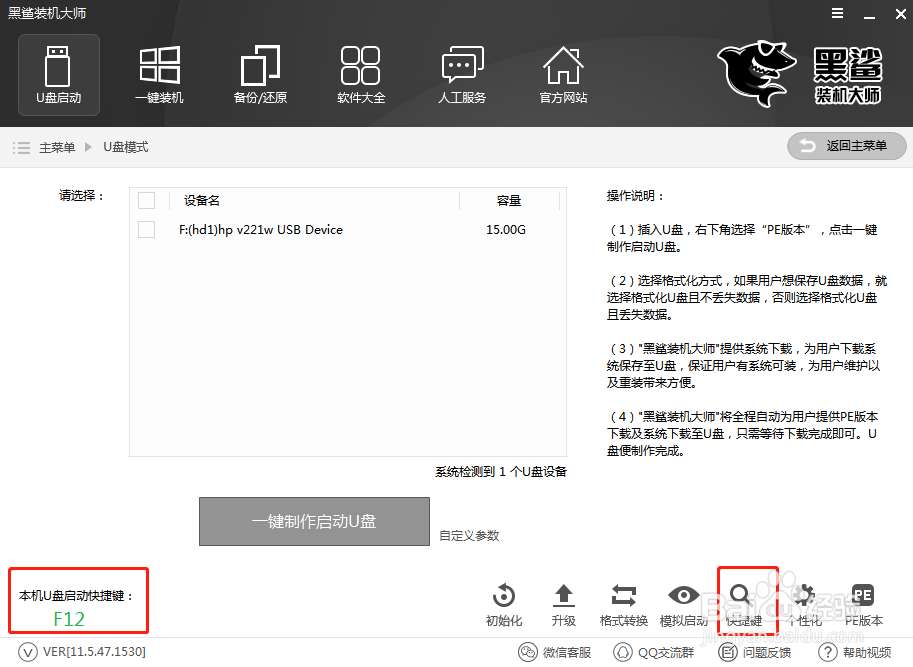The width and height of the screenshot is (913, 667).
Task: Select the 初始化 (Initialize) tool icon
Action: tap(503, 600)
